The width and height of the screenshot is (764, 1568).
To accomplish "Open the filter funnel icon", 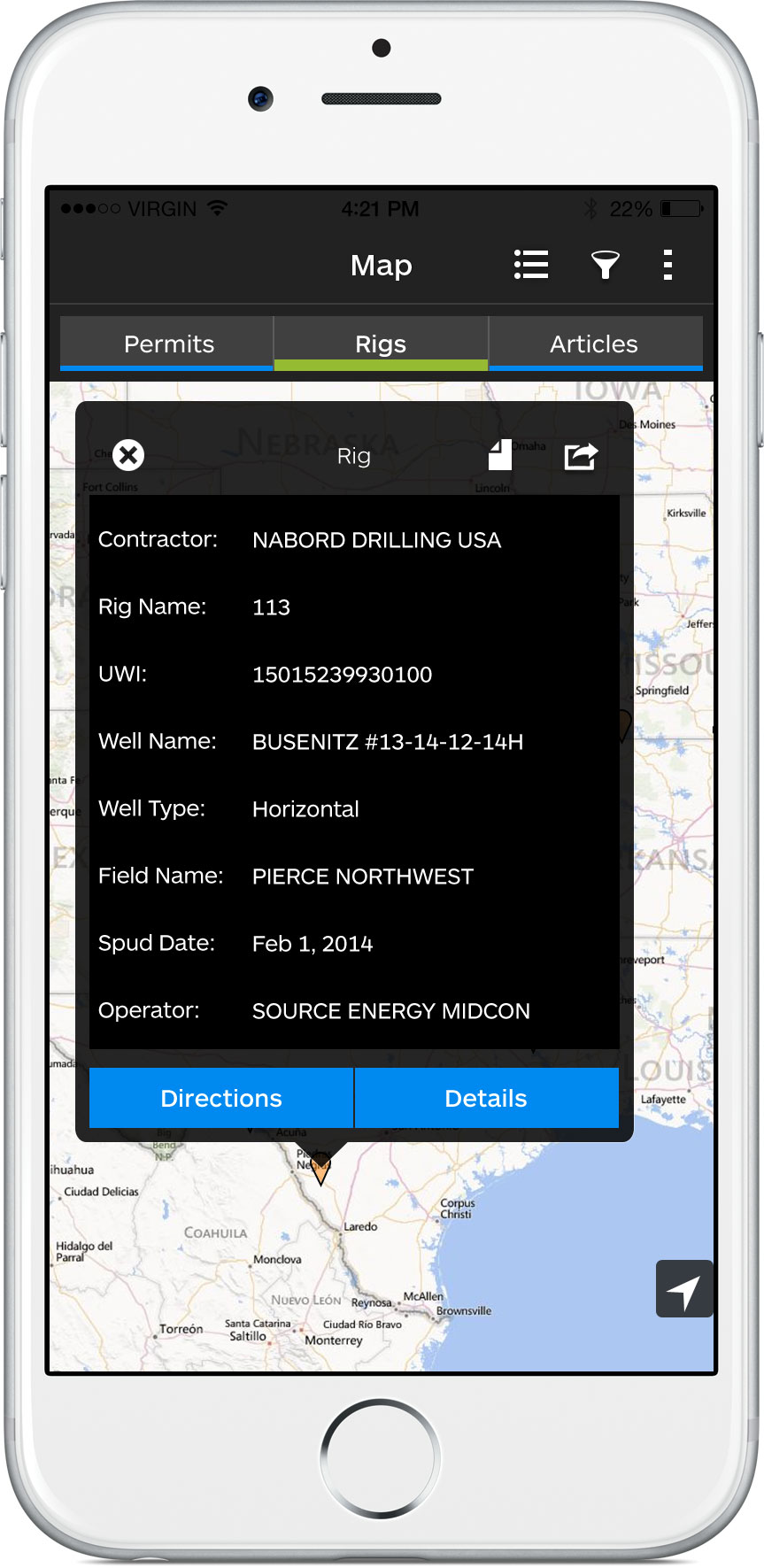I will point(606,265).
